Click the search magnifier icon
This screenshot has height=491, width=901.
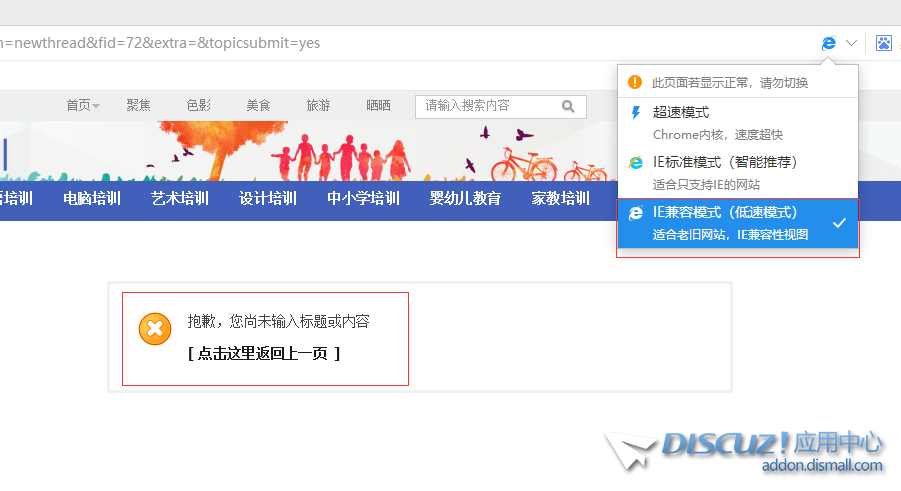(568, 106)
